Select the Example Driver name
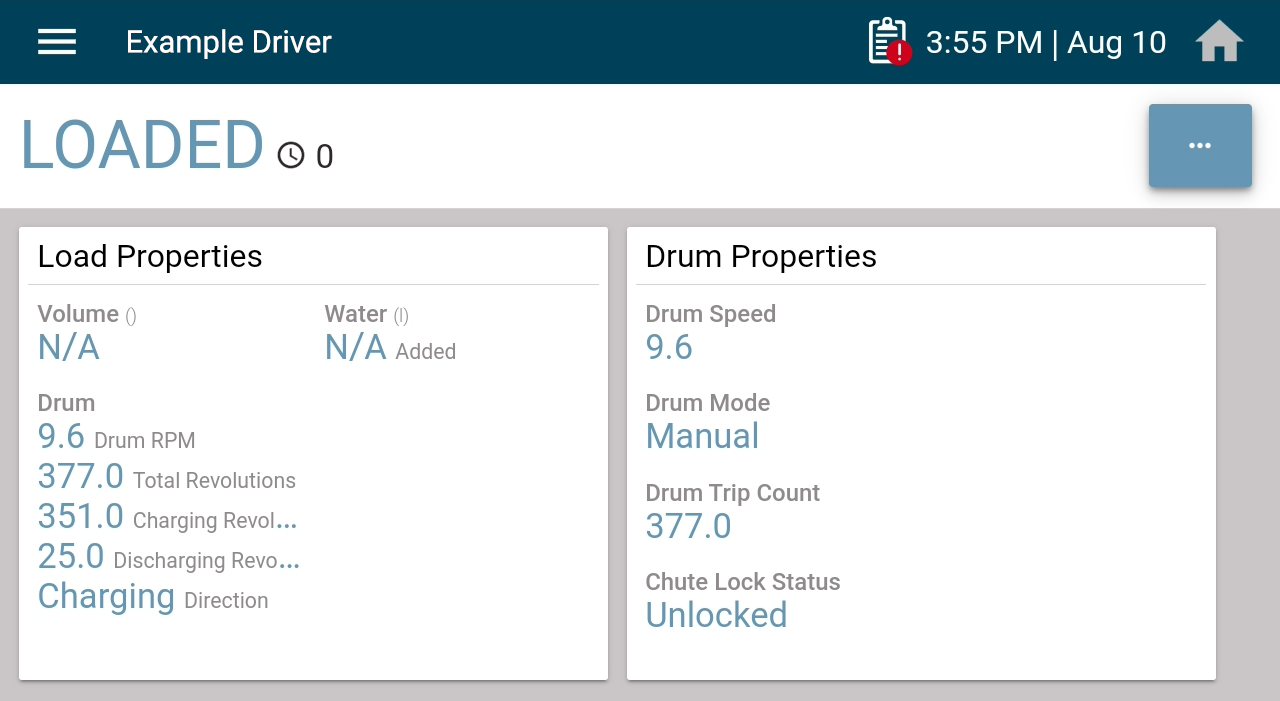 coord(229,42)
